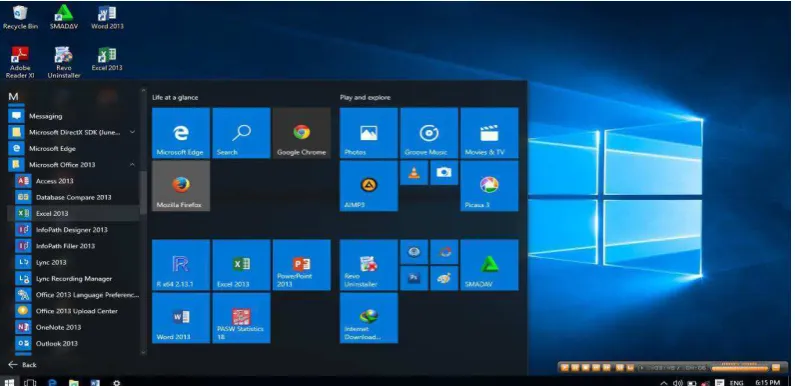Select the SMADAV desktop shortcut
This screenshot has width=795, height=386.
[64, 18]
